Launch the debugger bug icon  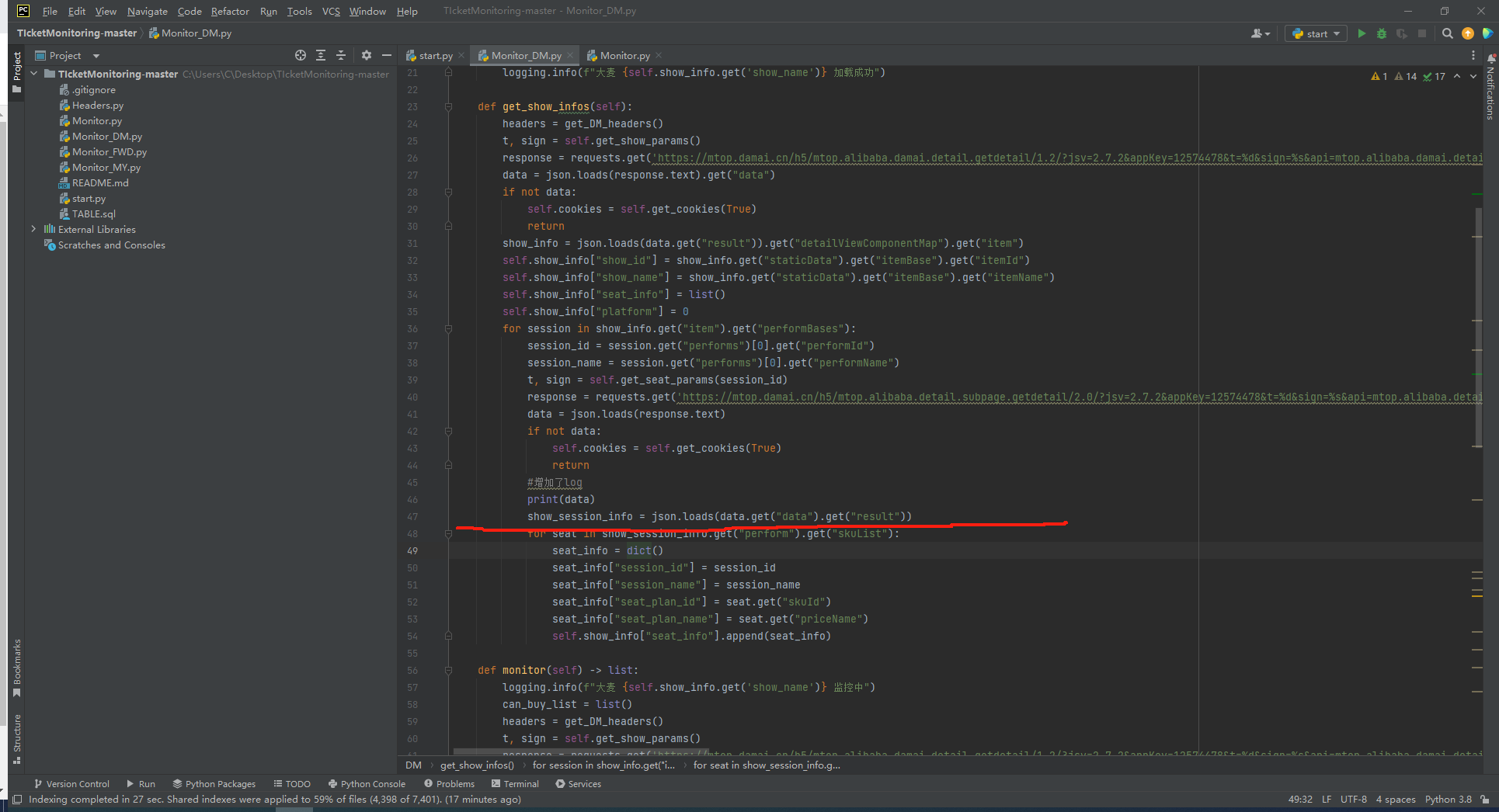(x=1382, y=33)
